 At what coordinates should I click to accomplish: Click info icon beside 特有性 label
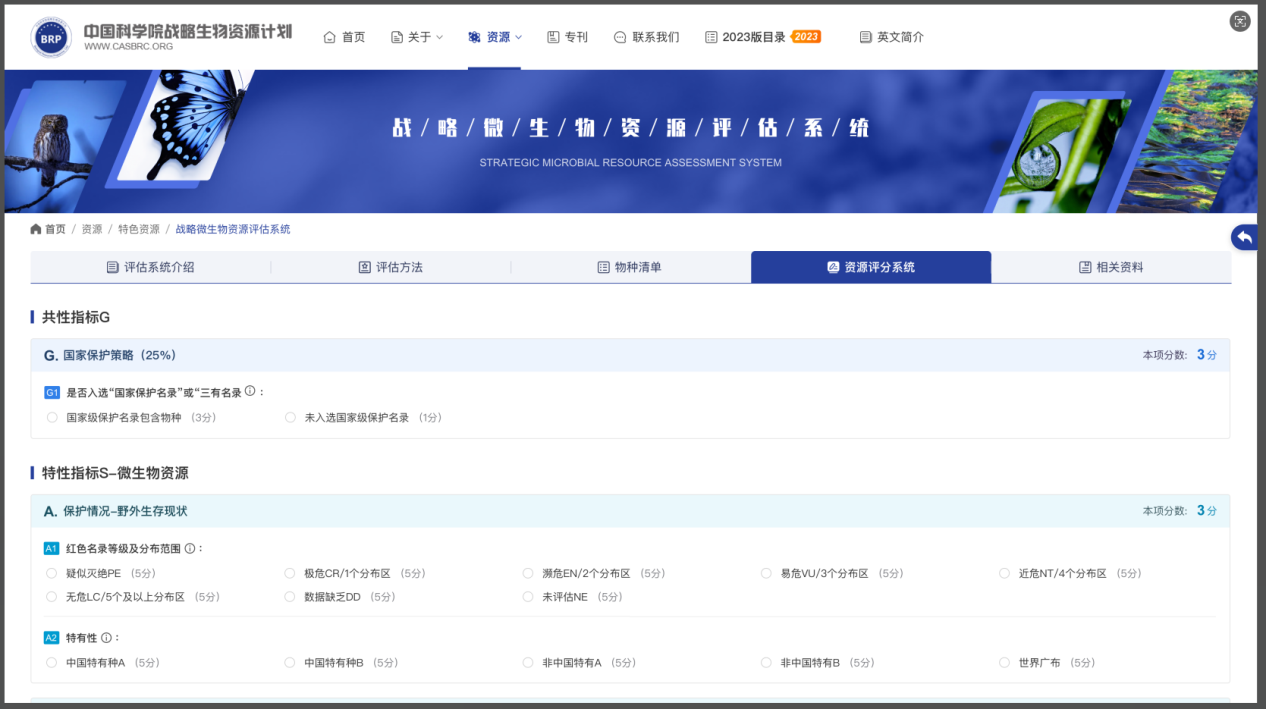[x=106, y=637]
